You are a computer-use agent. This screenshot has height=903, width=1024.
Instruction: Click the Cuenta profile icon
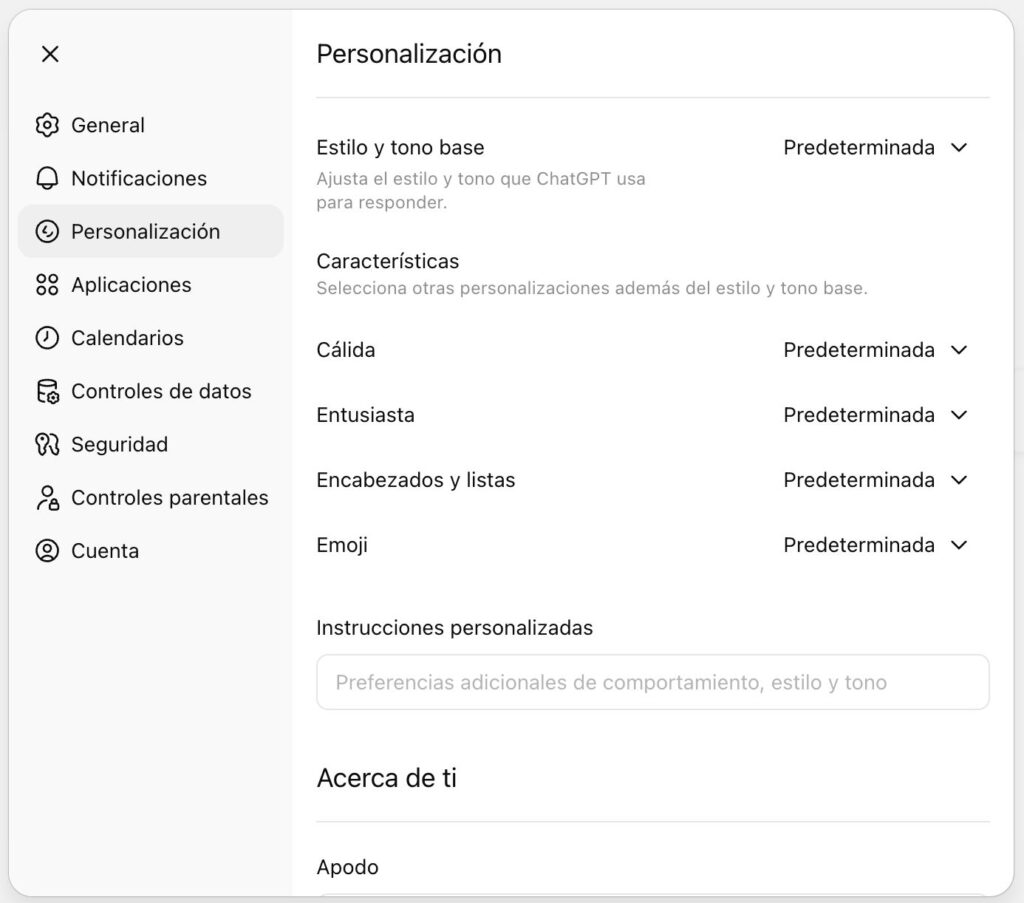point(47,551)
